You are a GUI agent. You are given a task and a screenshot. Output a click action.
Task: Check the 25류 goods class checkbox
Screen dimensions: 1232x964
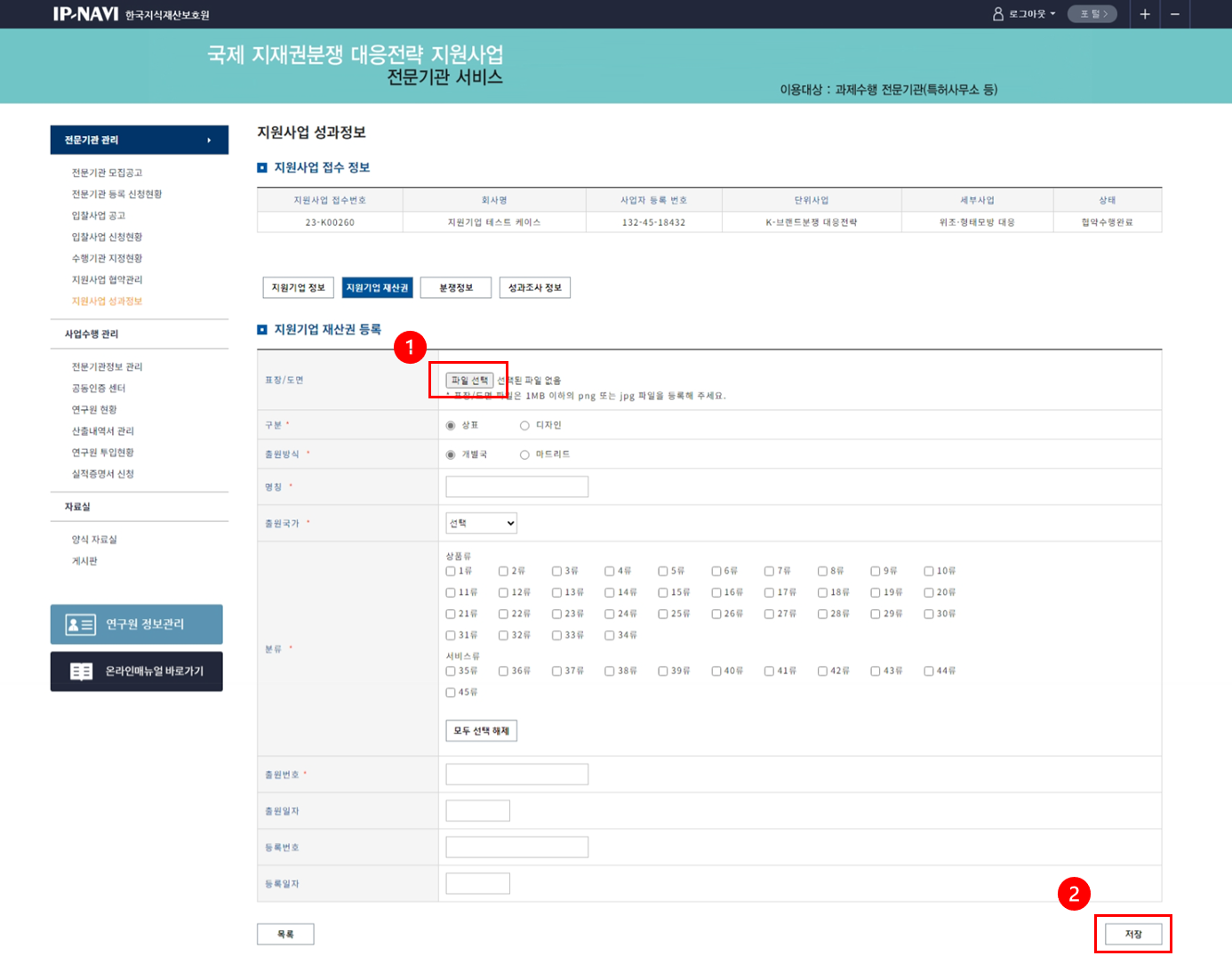click(x=663, y=615)
